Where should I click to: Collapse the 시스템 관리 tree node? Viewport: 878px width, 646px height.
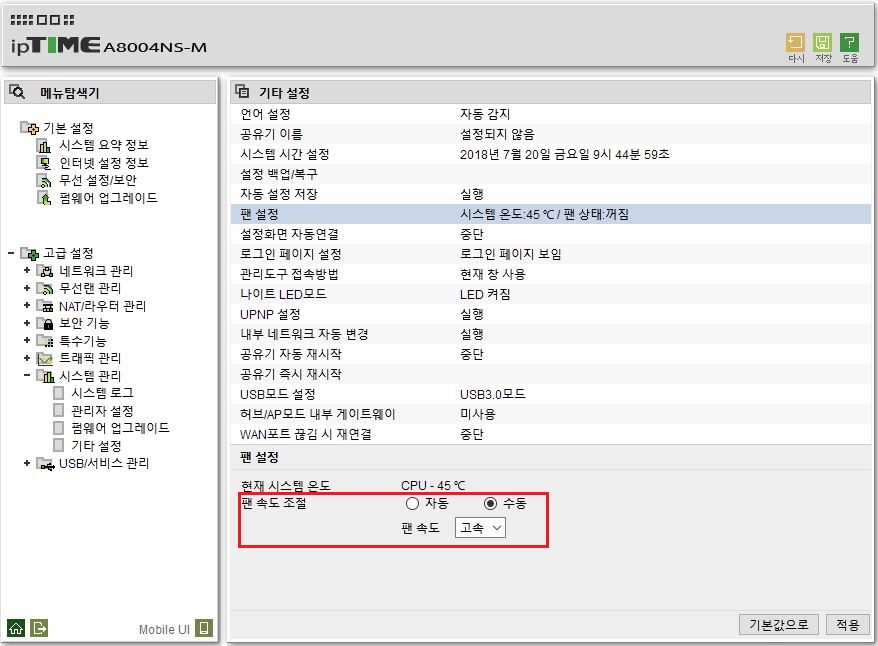point(27,375)
